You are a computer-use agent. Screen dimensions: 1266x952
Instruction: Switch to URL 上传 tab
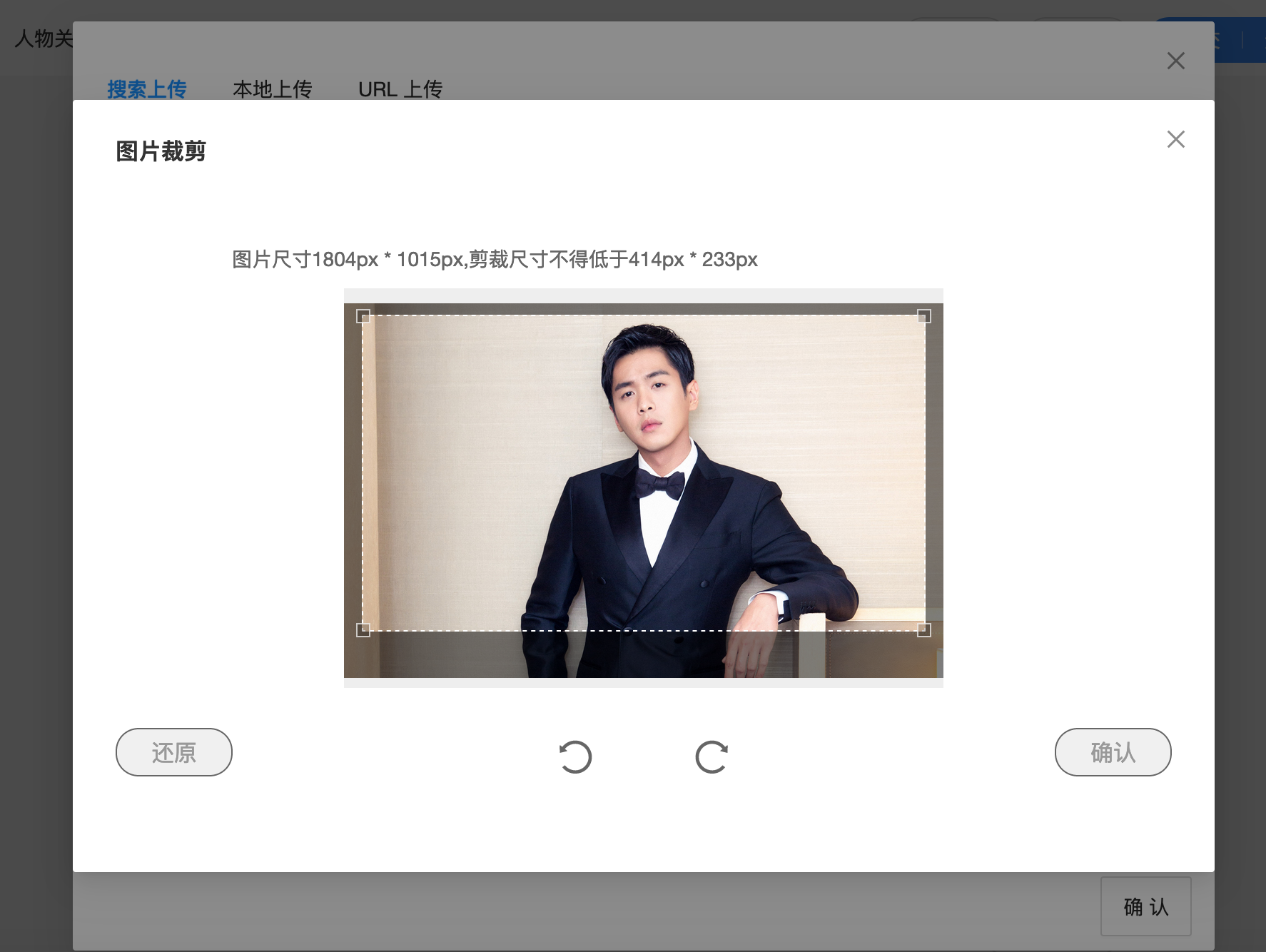pos(400,89)
